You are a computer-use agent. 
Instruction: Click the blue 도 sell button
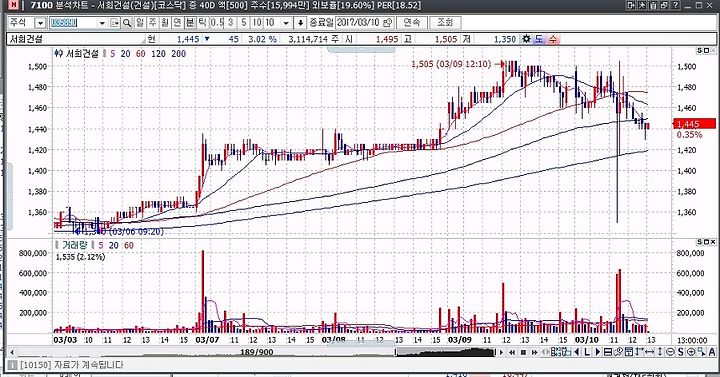coord(539,39)
